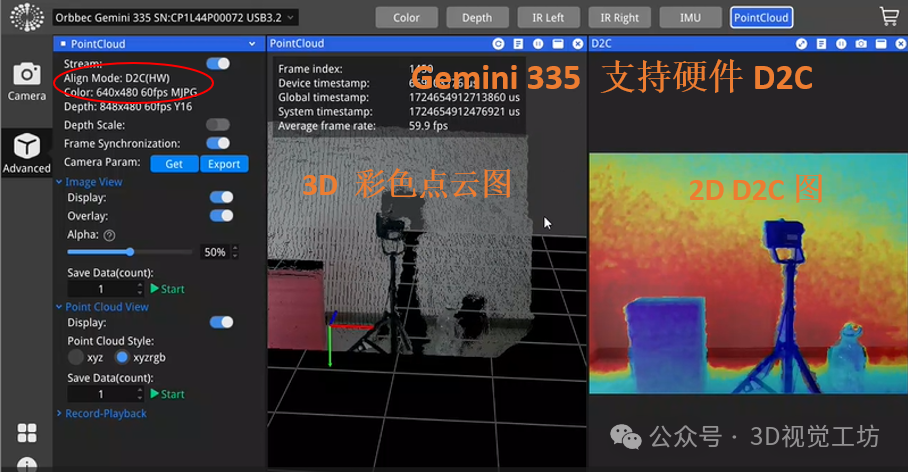Toggle Frame Synchronization switch
The height and width of the screenshot is (472, 908).
[218, 143]
